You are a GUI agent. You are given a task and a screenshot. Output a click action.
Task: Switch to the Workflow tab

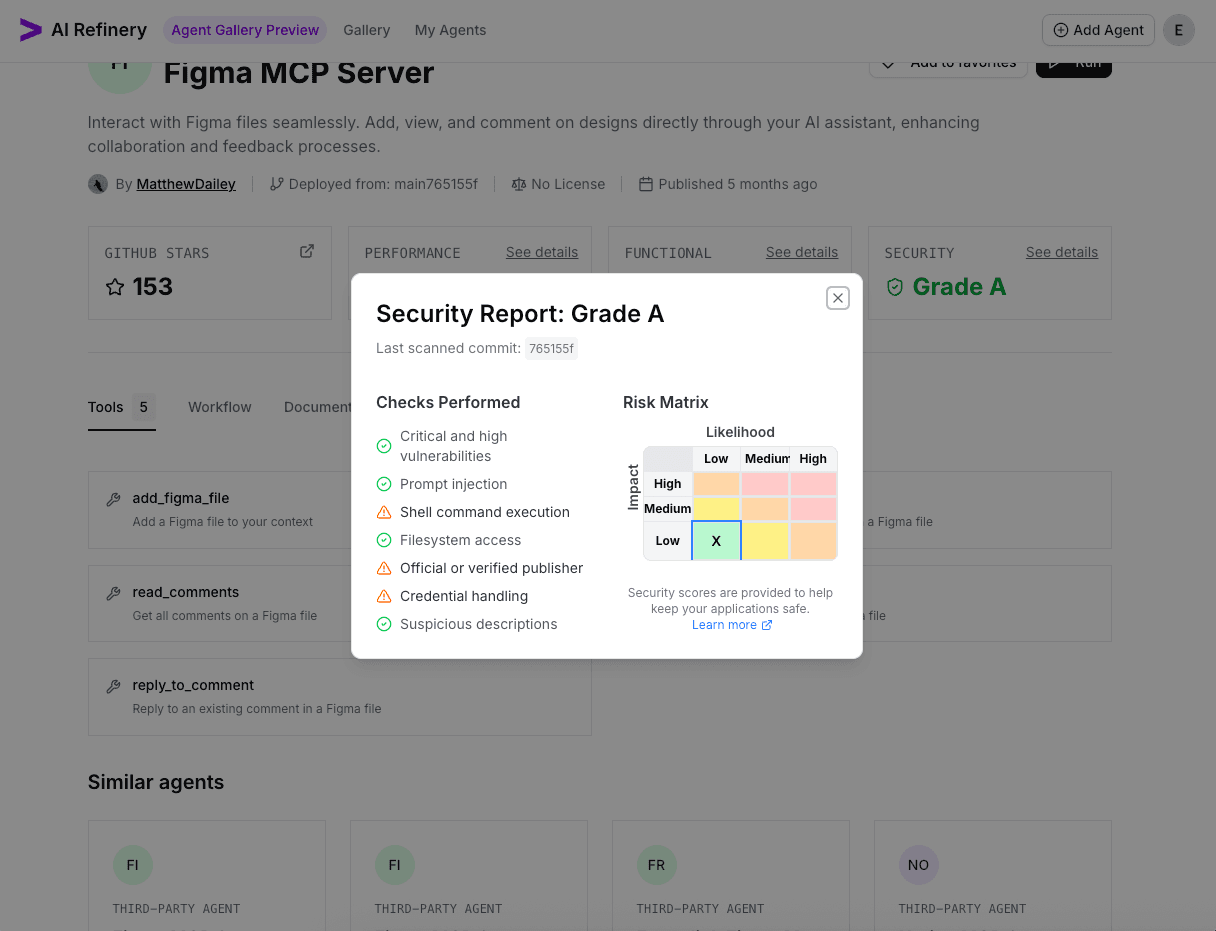pos(219,407)
